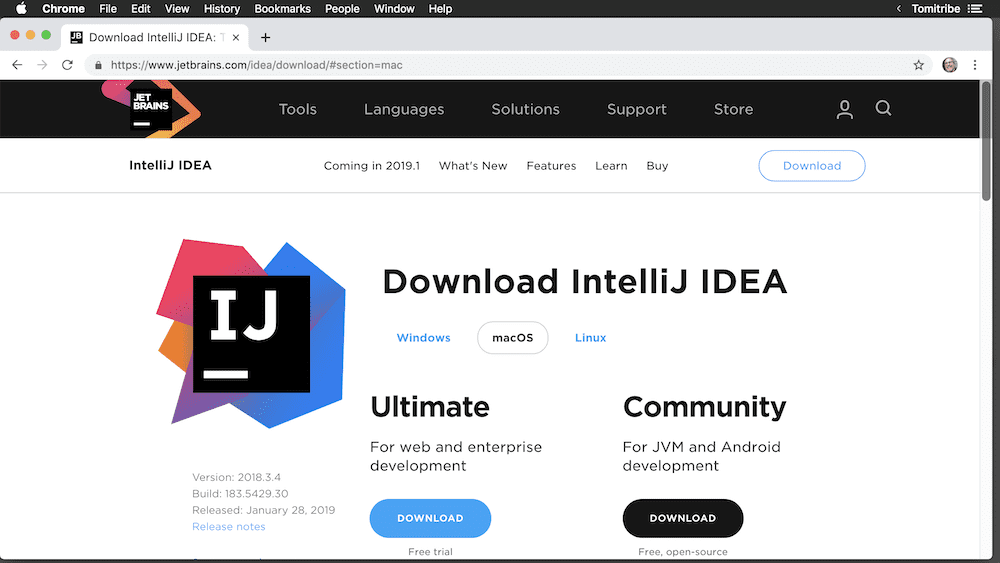View site security lock icon

(98, 65)
